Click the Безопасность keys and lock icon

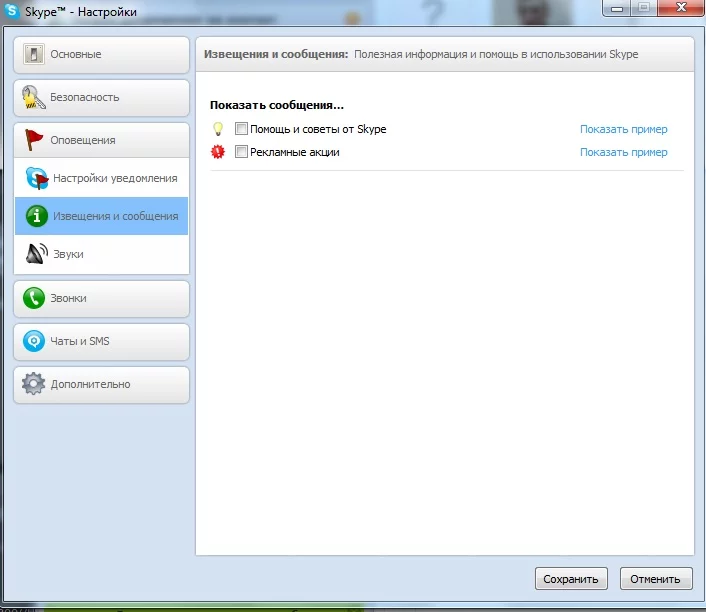tap(34, 97)
